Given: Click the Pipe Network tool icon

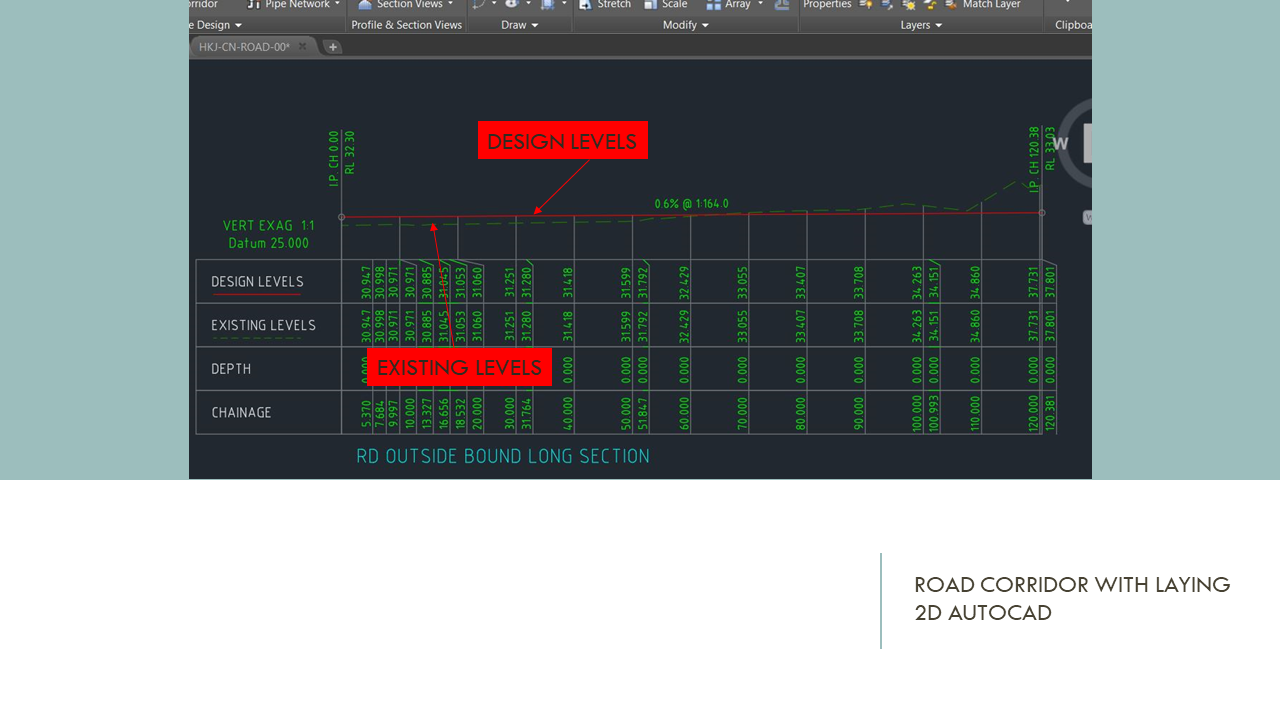Looking at the screenshot, I should 254,4.
